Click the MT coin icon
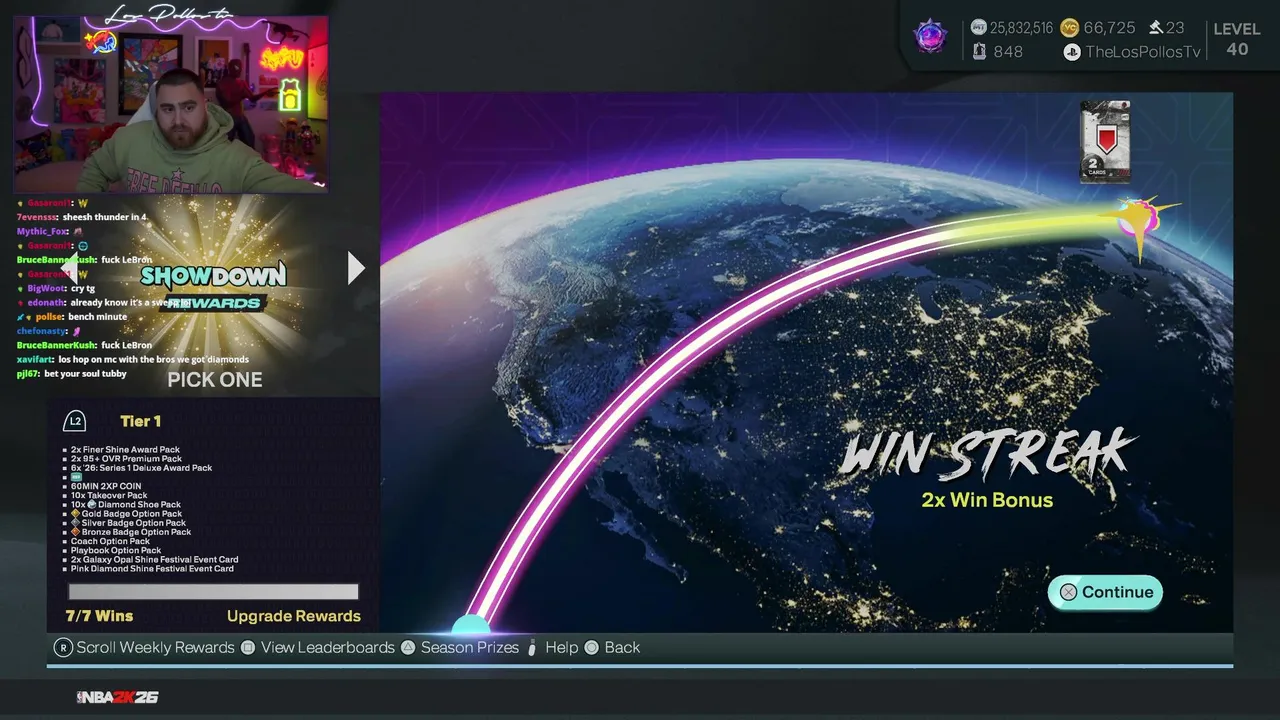Screen dimensions: 1280x720 979,28
